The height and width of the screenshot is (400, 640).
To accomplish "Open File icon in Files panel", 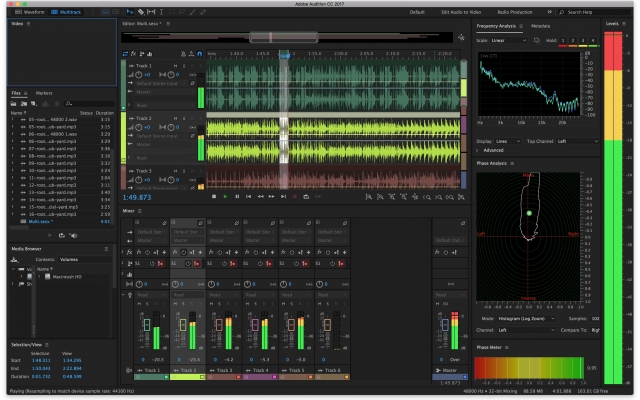I will pos(13,104).
